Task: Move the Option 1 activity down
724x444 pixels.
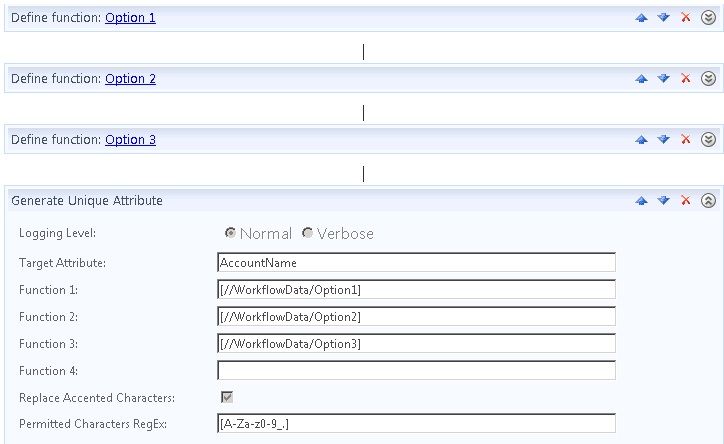Action: (664, 18)
